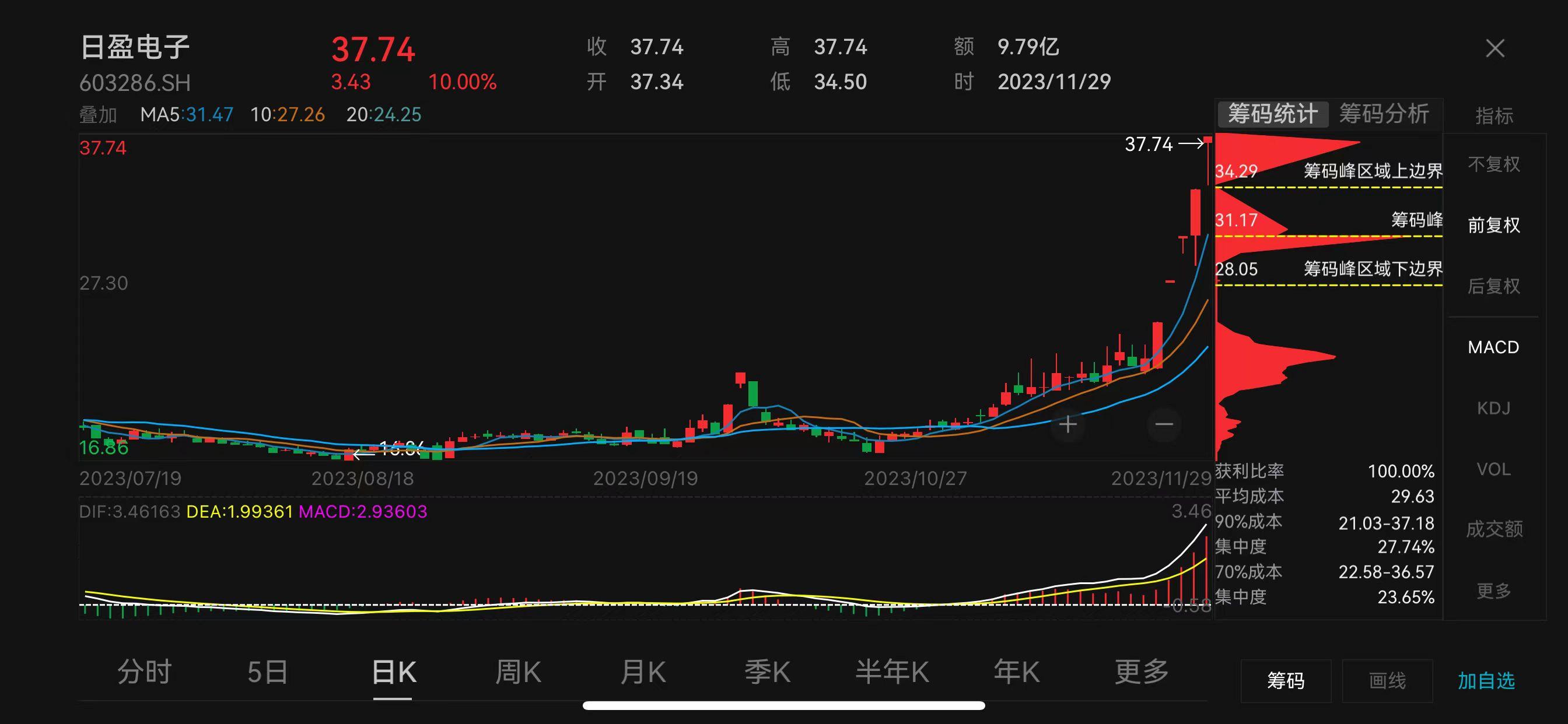Open 更多 chart period options
The height and width of the screenshot is (724, 1568).
point(1142,672)
